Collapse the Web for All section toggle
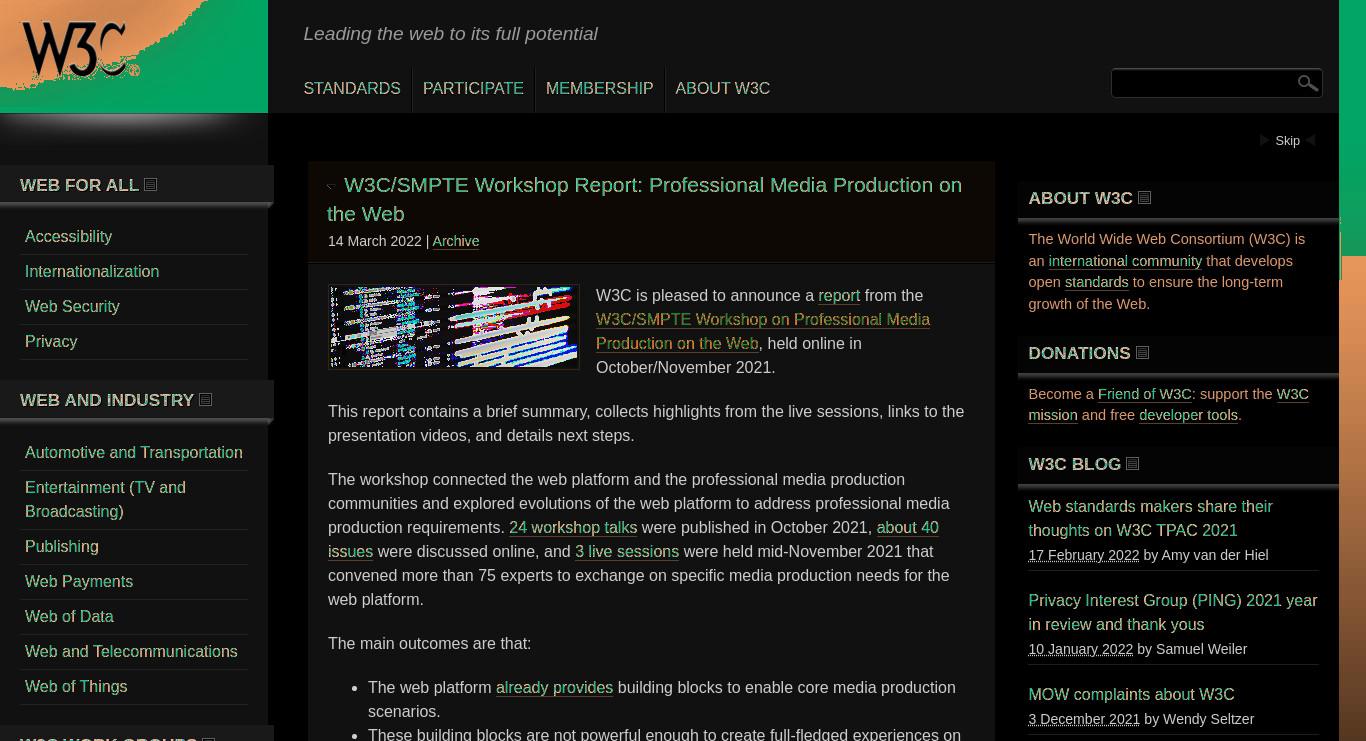Screen dimensions: 1366x741 coord(151,185)
